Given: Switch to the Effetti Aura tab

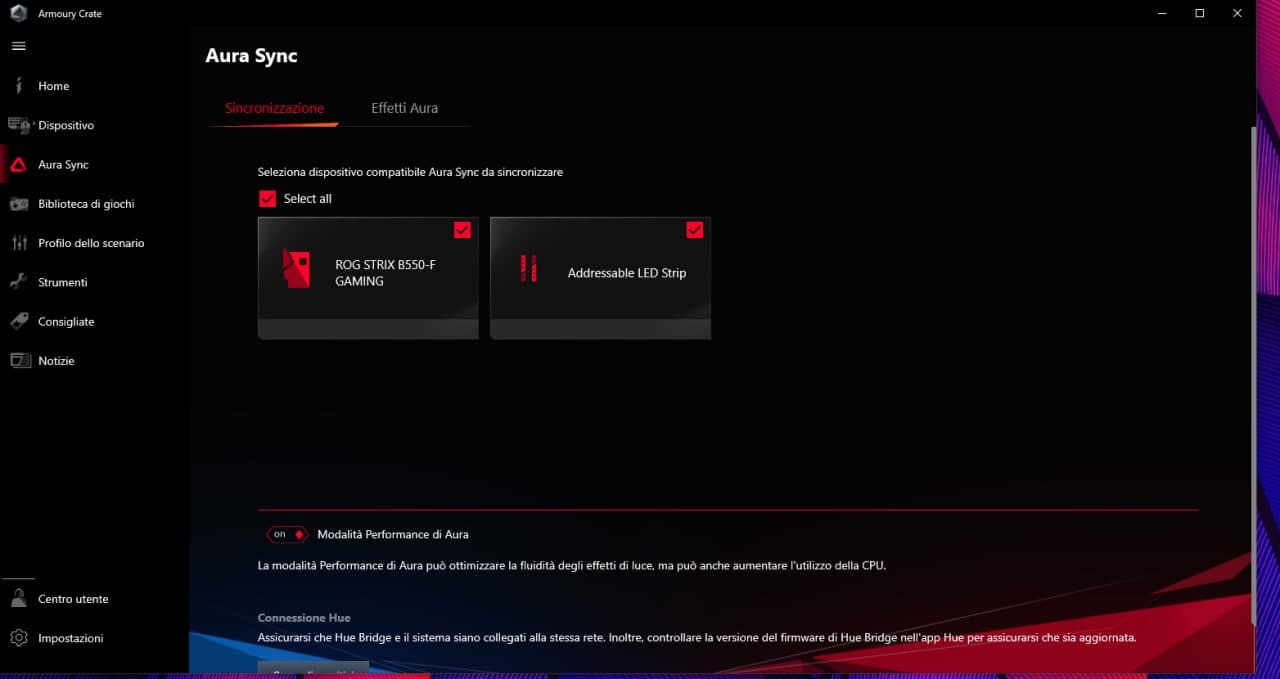Looking at the screenshot, I should point(404,108).
